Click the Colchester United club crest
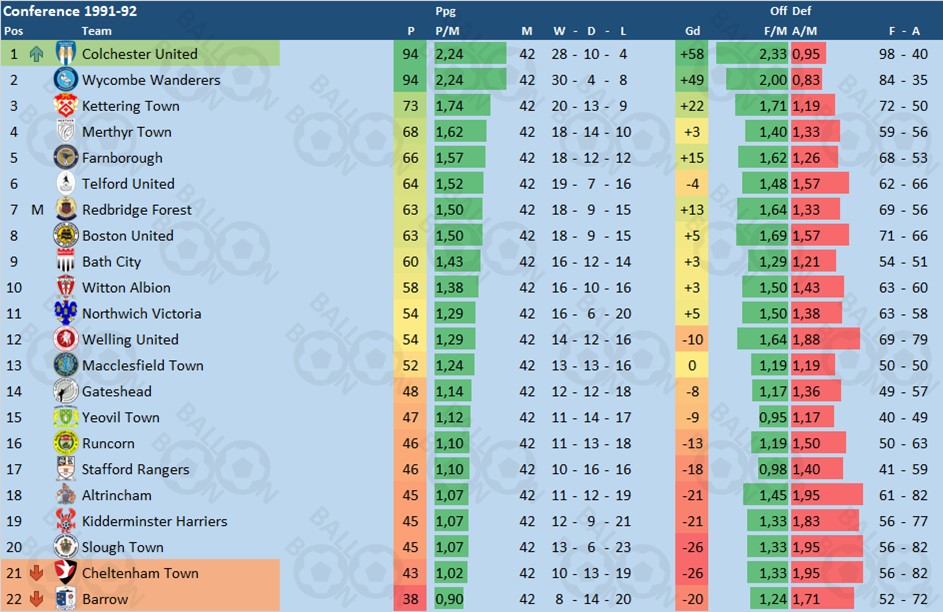Image resolution: width=943 pixels, height=612 pixels. pos(66,54)
